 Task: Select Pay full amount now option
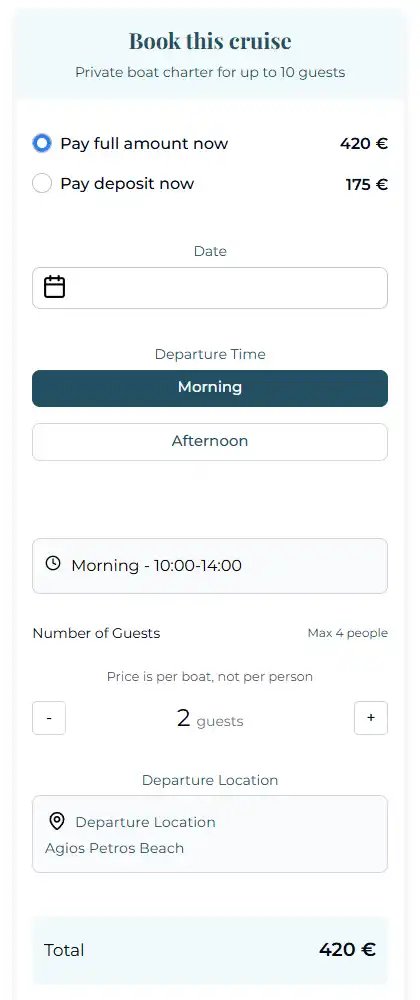tap(42, 143)
